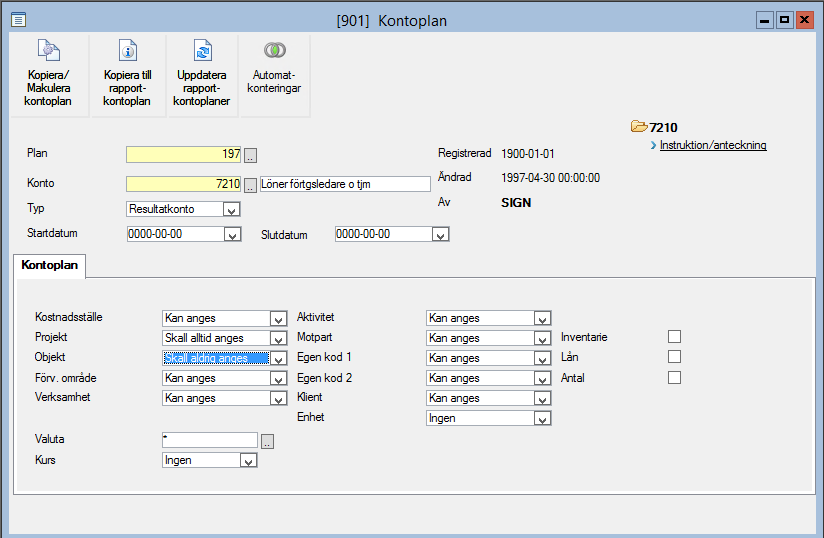Open Automatkonteringar

(x=274, y=75)
